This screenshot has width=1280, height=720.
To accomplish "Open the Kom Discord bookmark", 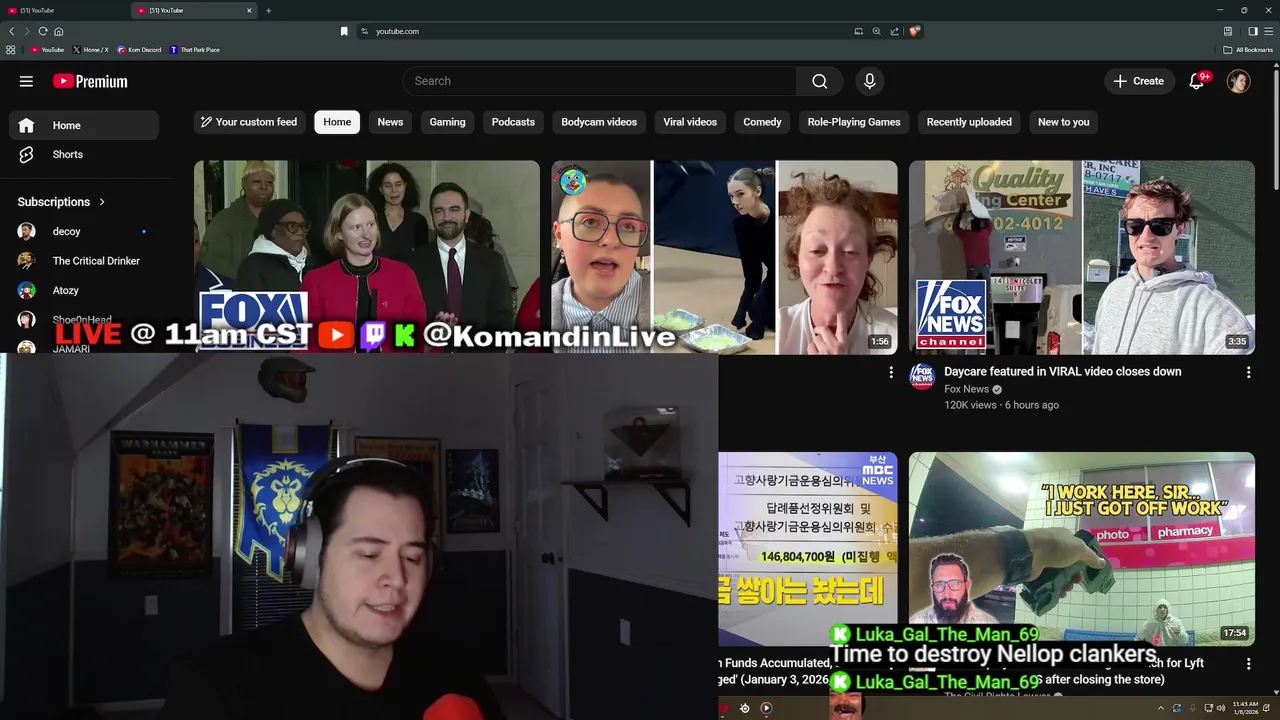I will click(x=139, y=50).
